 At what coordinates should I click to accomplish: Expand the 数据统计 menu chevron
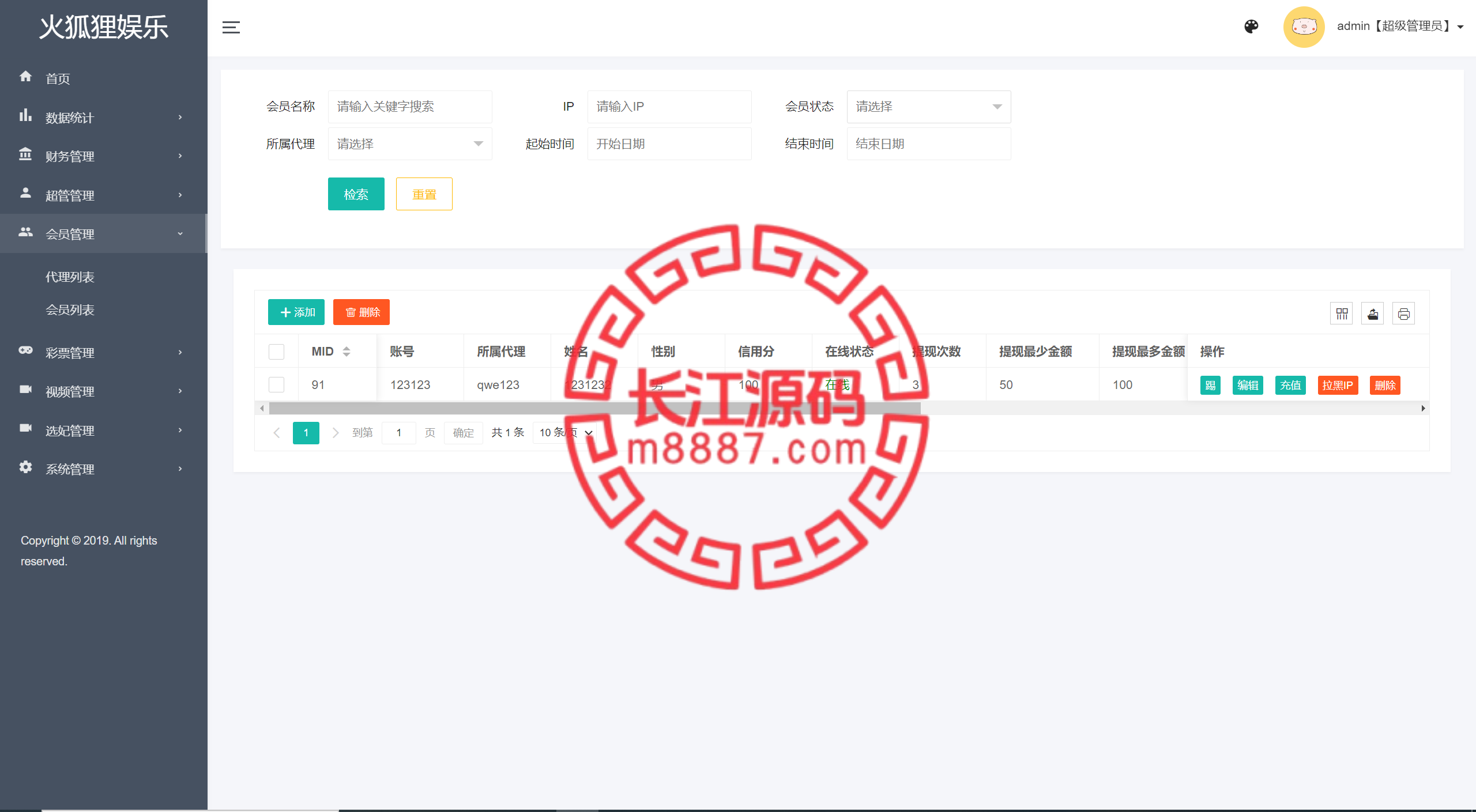(180, 118)
